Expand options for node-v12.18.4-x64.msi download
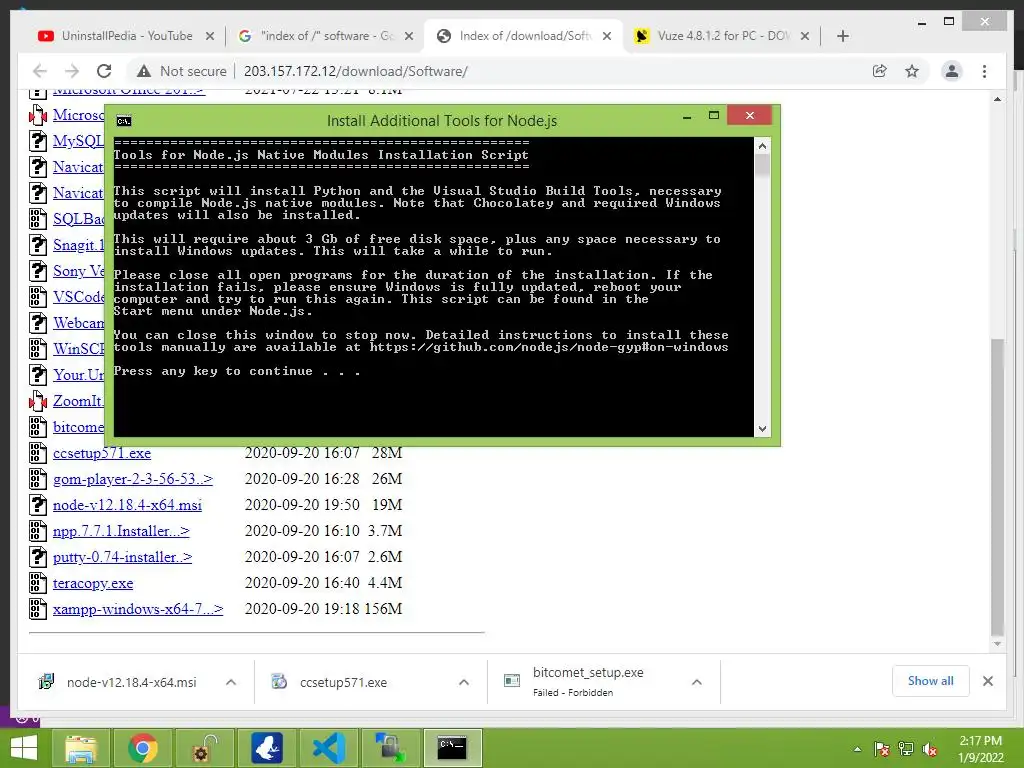1024x768 pixels. pos(231,682)
